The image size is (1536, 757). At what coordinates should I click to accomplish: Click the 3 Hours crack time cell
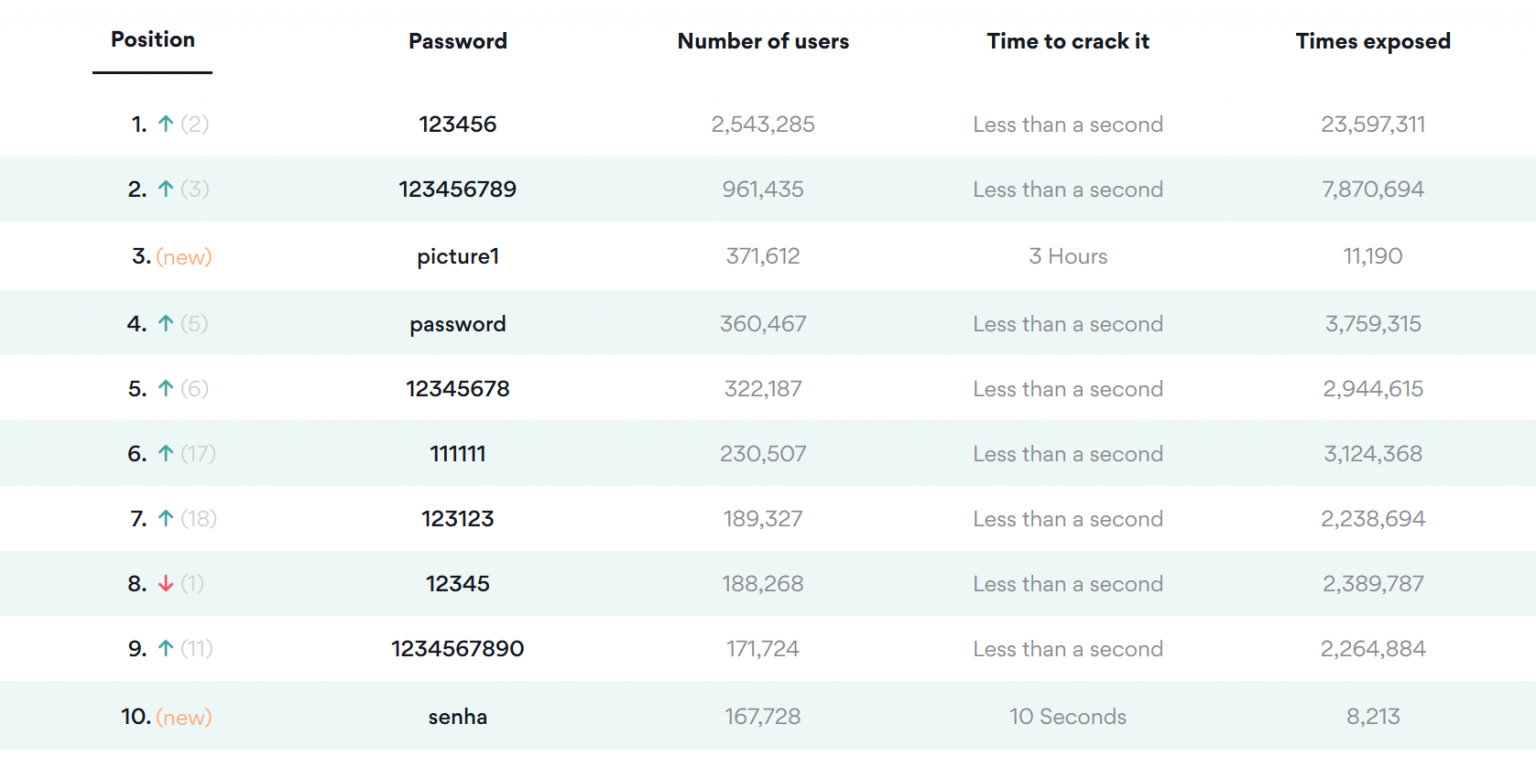1068,257
